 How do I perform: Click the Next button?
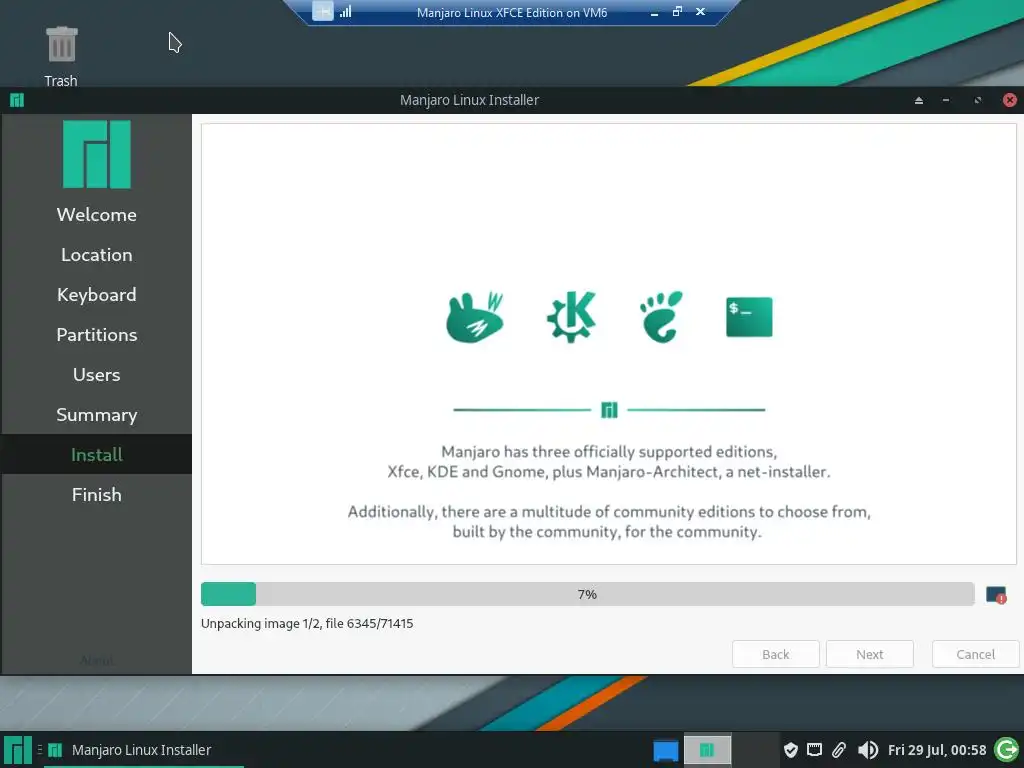[x=869, y=654]
